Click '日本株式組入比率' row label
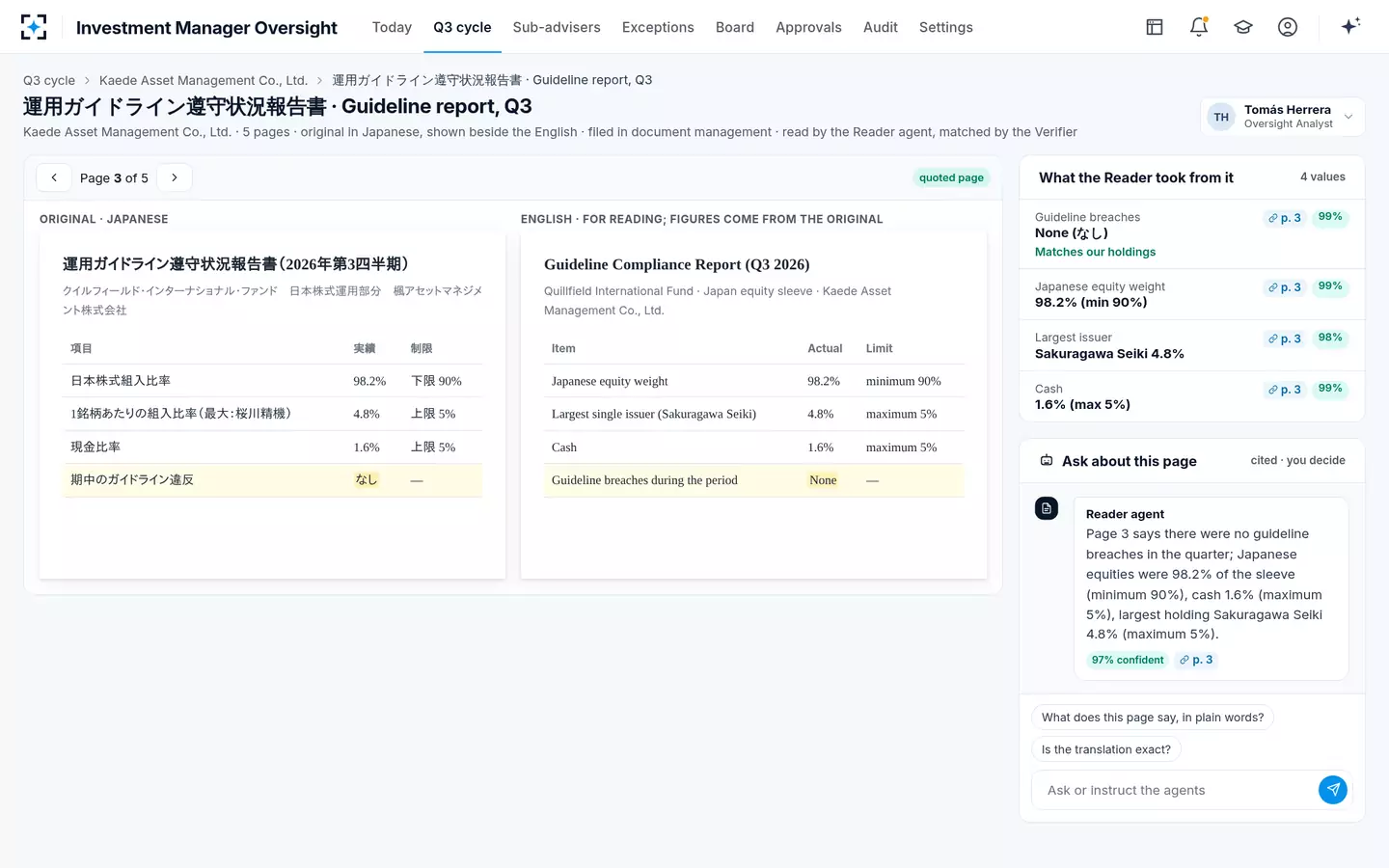 point(121,381)
